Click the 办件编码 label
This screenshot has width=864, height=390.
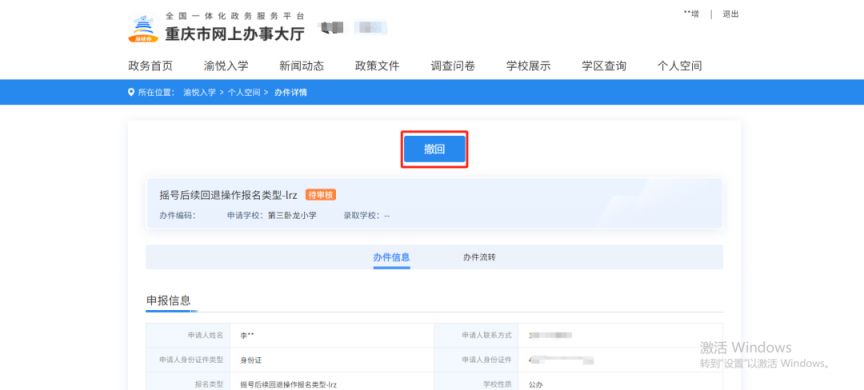pyautogui.click(x=177, y=216)
